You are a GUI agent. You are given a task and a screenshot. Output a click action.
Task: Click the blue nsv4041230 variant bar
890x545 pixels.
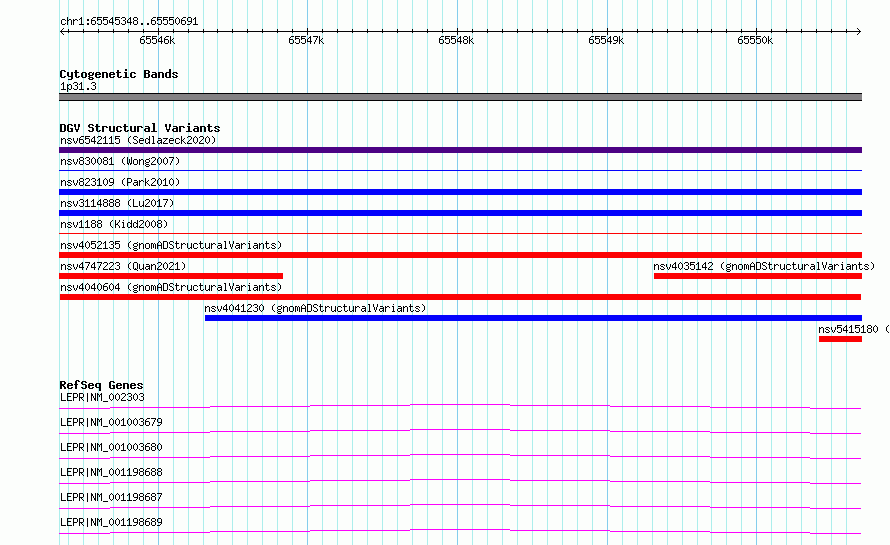pos(534,318)
